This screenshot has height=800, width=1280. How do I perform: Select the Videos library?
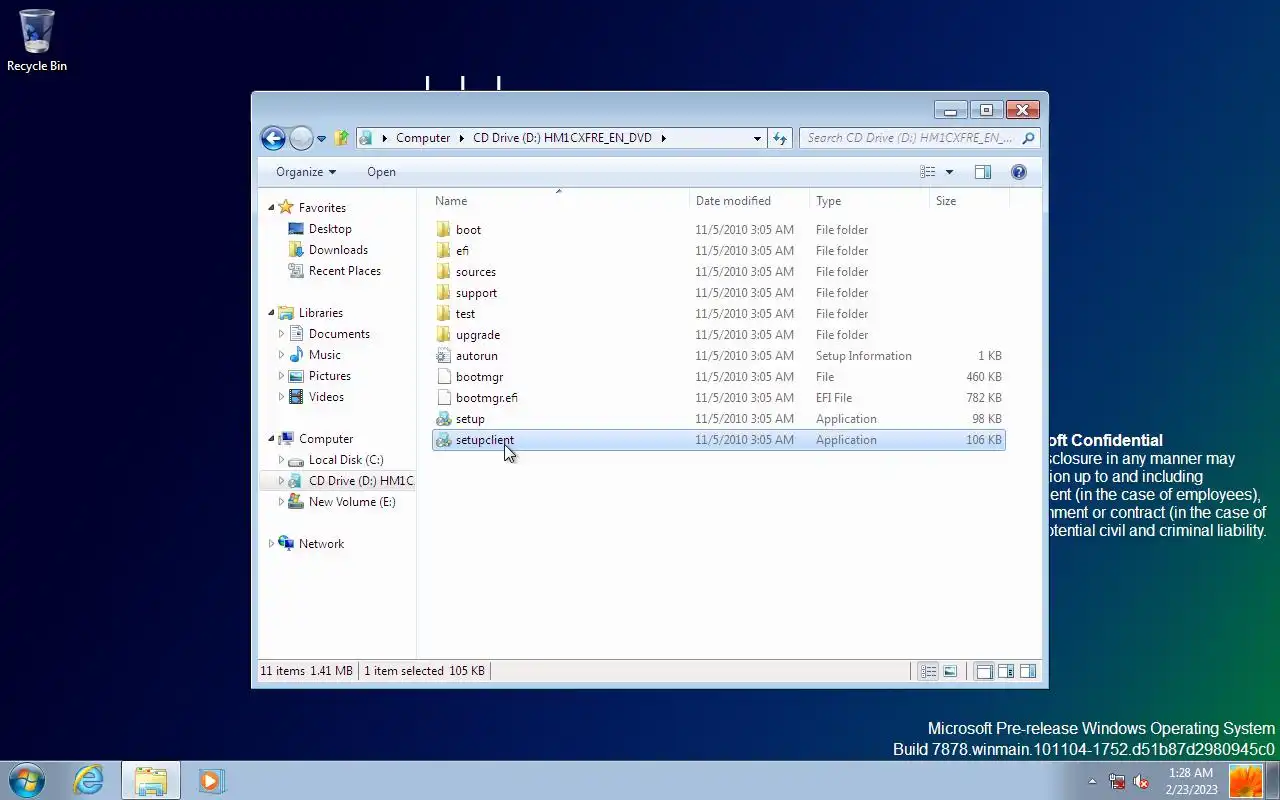click(326, 397)
